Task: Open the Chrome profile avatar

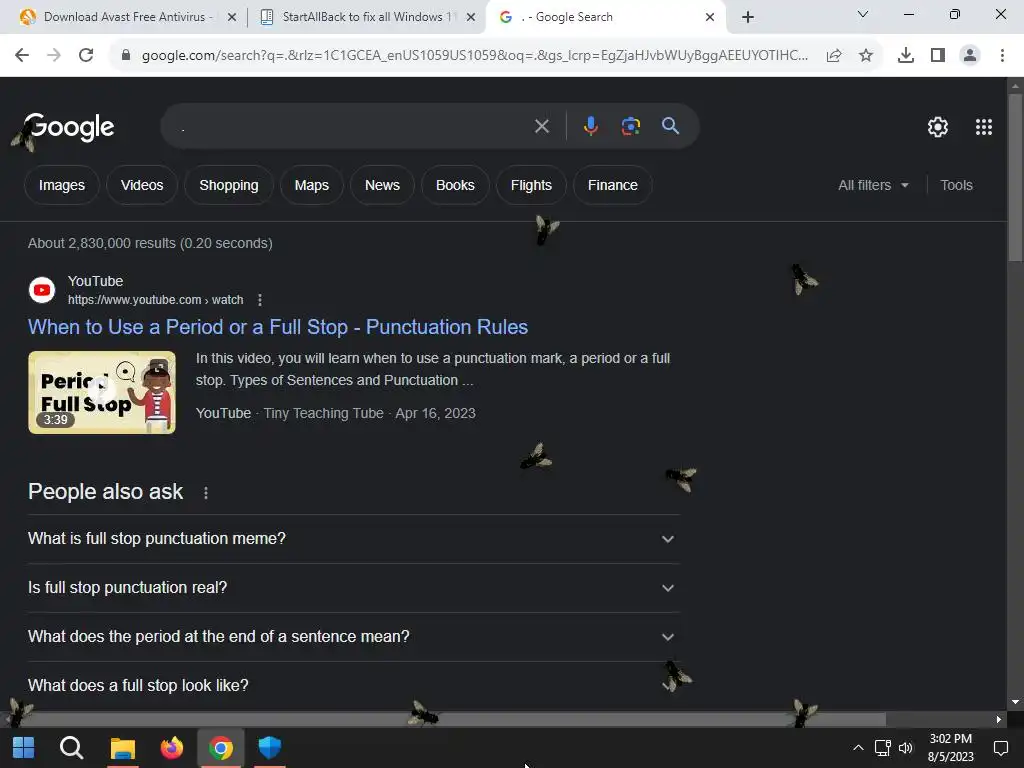Action: (x=970, y=56)
